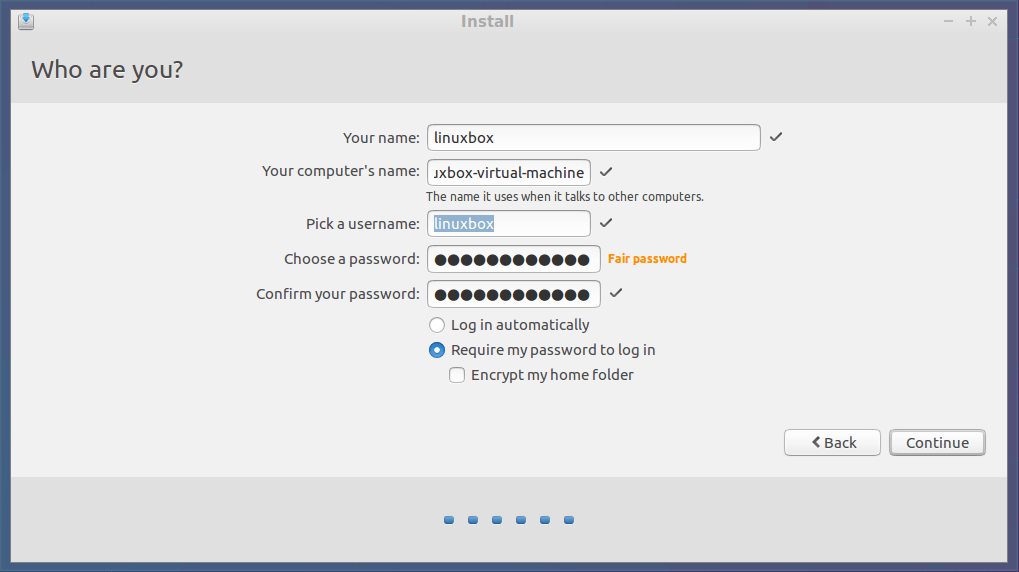
Task: Click the last progress dot at bottom
Action: [569, 520]
